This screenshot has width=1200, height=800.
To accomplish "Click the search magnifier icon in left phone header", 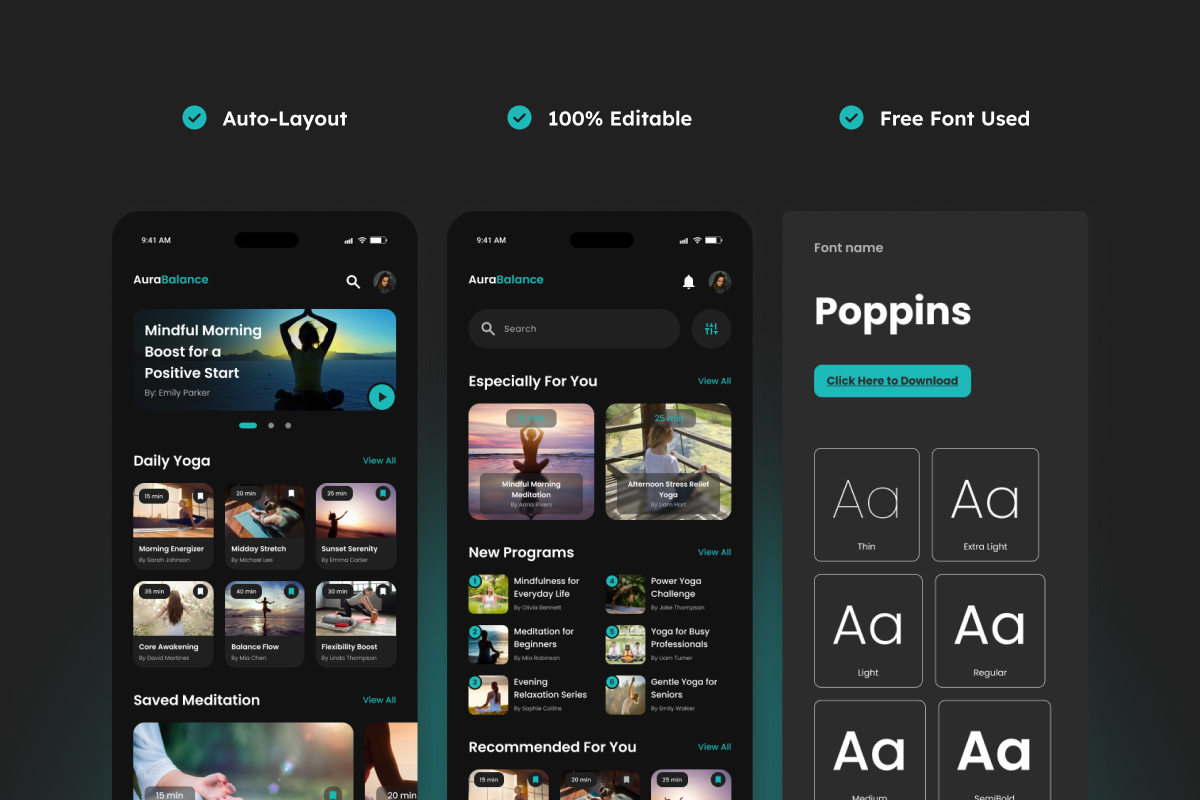I will tap(353, 282).
